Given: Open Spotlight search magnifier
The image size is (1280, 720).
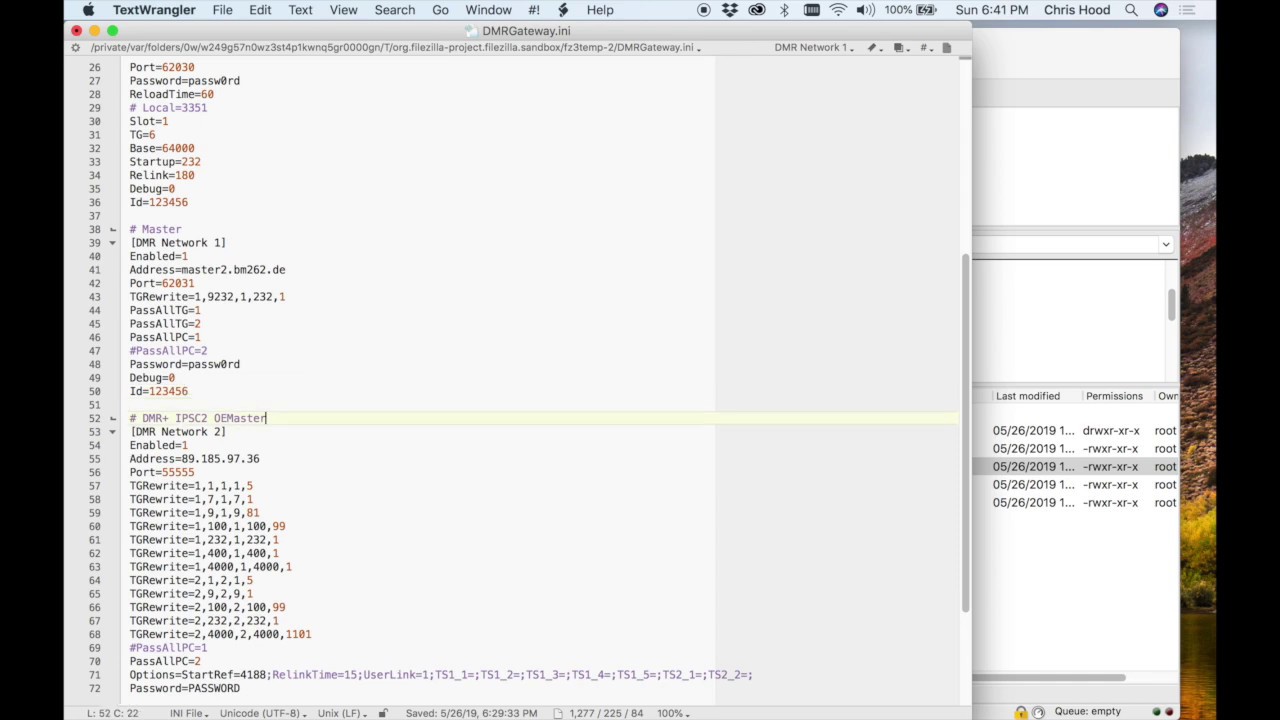Looking at the screenshot, I should pyautogui.click(x=1131, y=10).
